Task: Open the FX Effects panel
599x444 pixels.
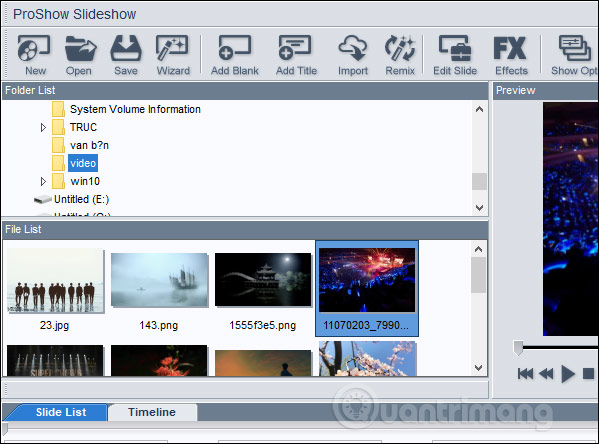Action: pos(511,55)
